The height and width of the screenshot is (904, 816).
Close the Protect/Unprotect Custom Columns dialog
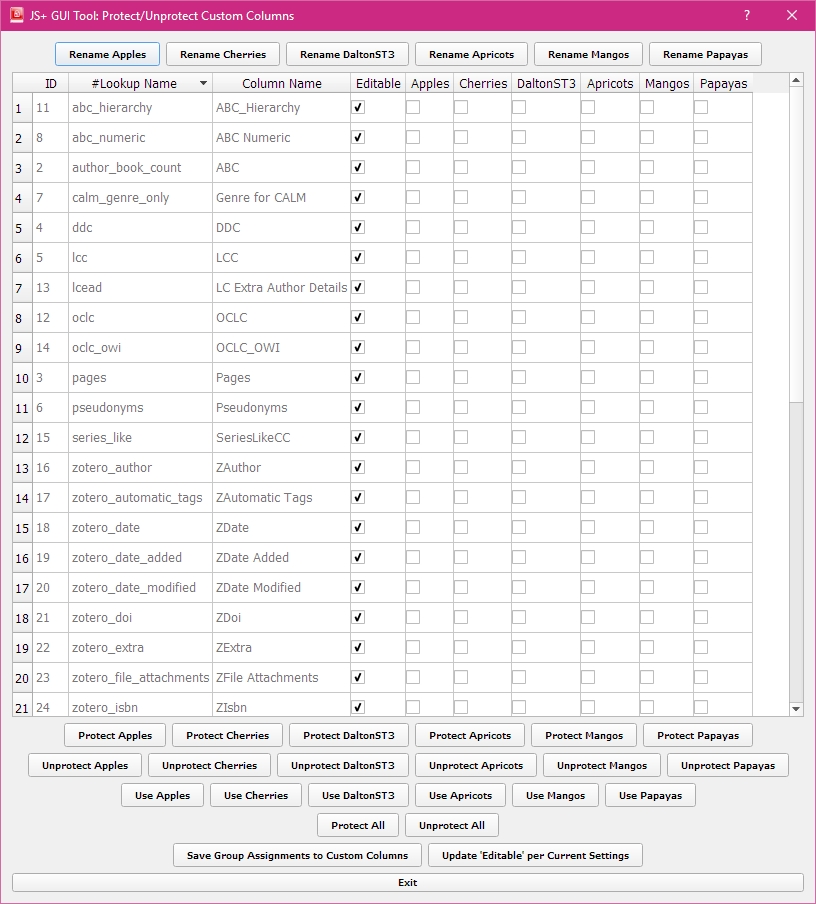click(792, 16)
